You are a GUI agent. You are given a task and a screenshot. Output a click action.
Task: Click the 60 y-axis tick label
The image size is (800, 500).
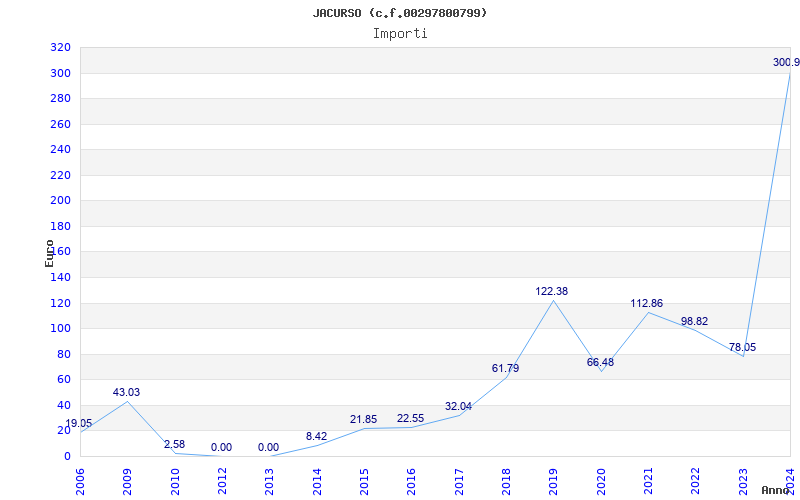64,380
